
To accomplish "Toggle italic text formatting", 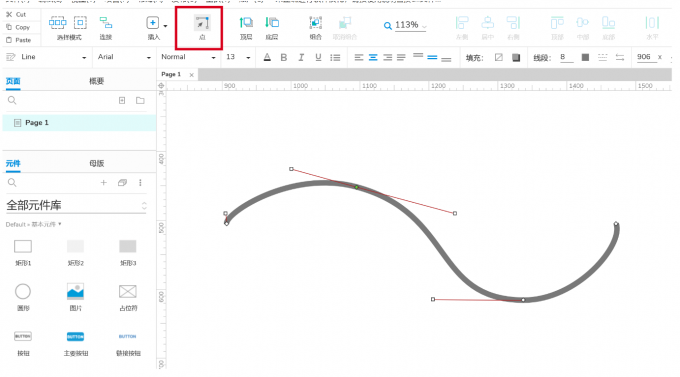I will (x=301, y=57).
